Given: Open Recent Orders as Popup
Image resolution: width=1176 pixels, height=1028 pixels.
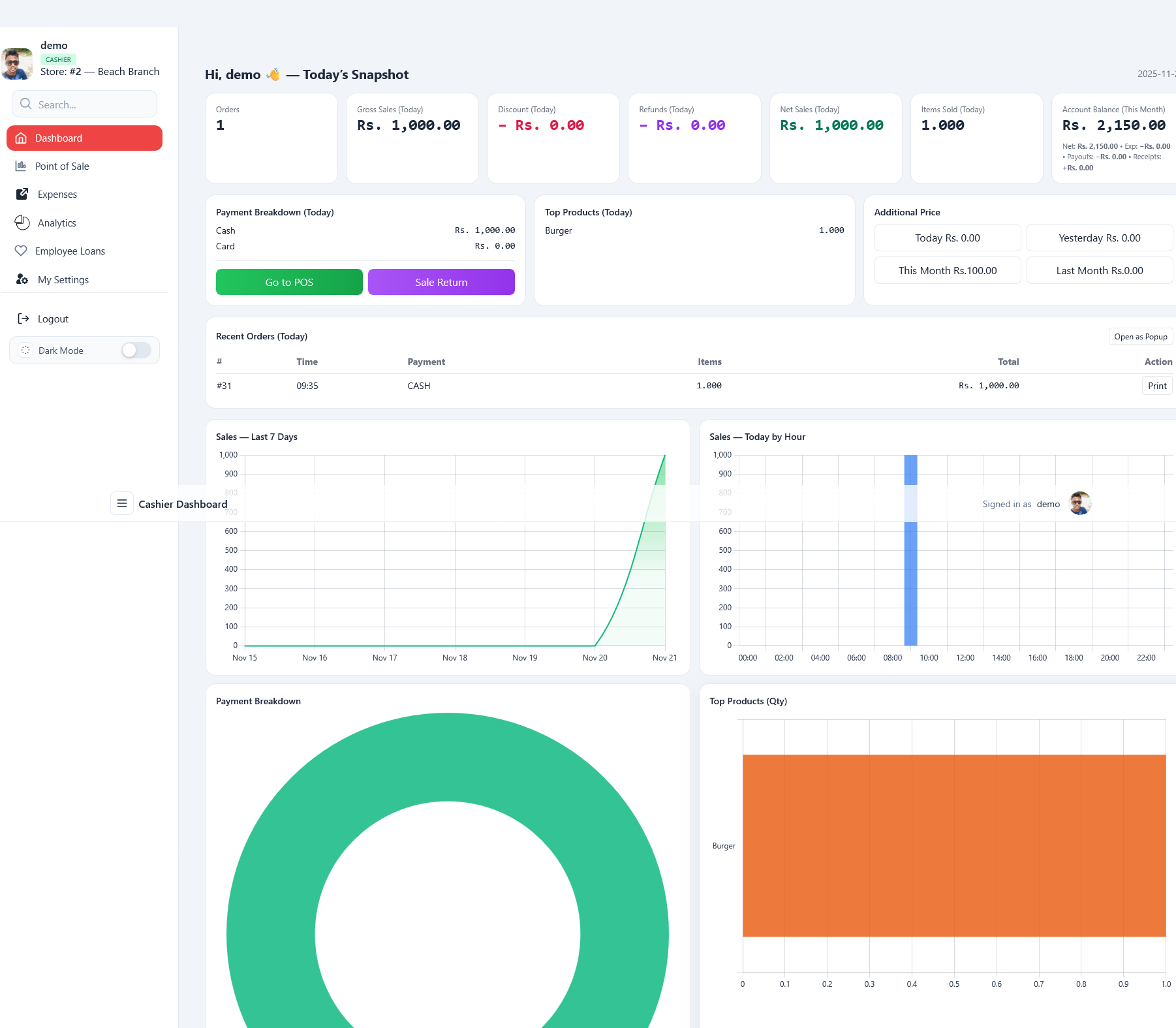Looking at the screenshot, I should tap(1140, 336).
